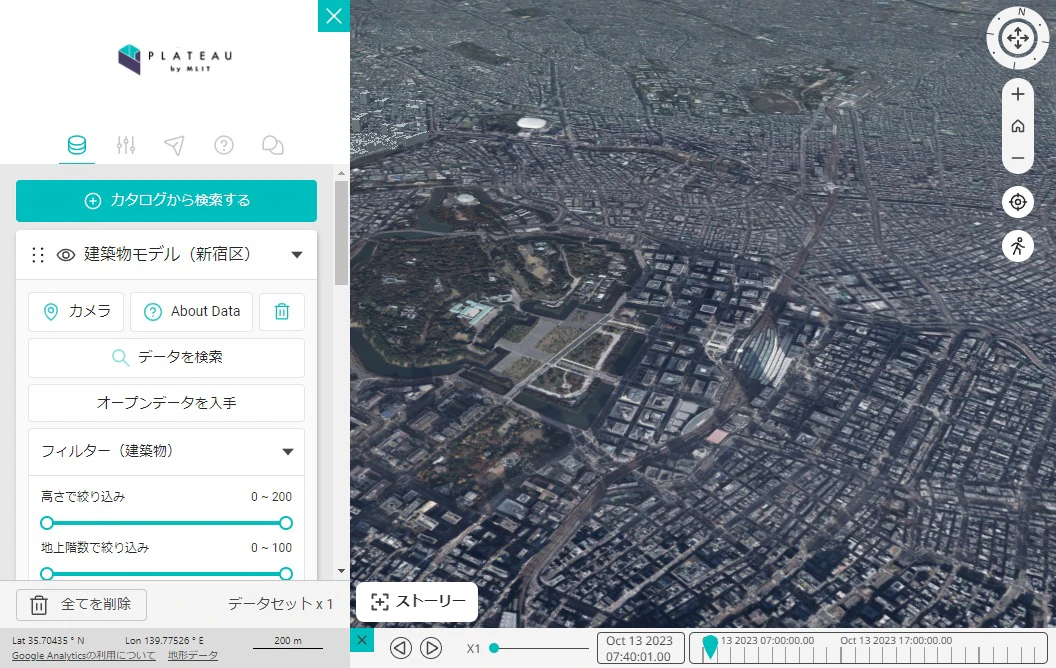Click the Lat 35.70435 ° N readout
The image size is (1056, 668).
tap(48, 640)
